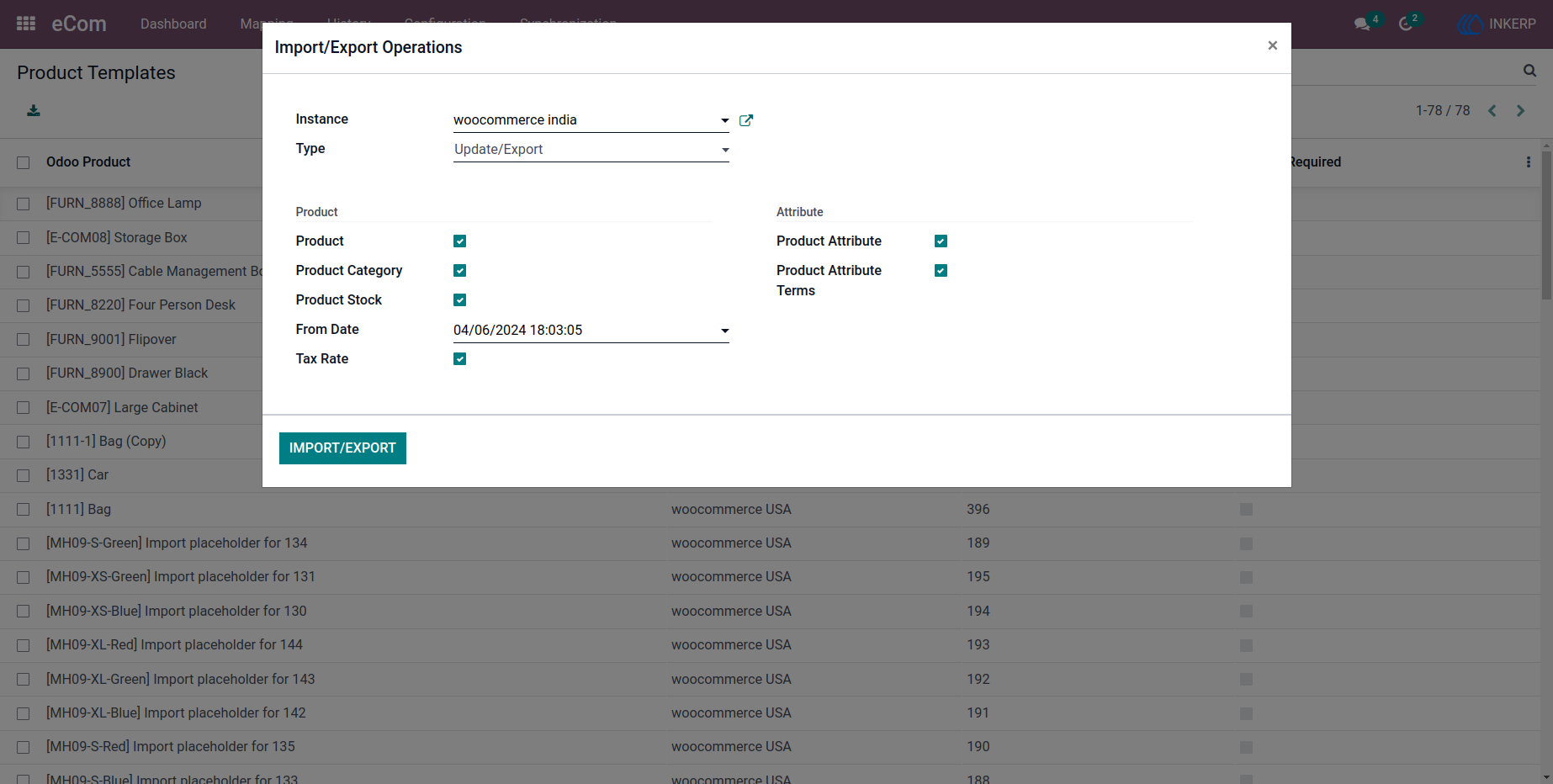Select the [FURN_8888] Office Lamp row checkbox
The width and height of the screenshot is (1553, 784).
[x=24, y=204]
